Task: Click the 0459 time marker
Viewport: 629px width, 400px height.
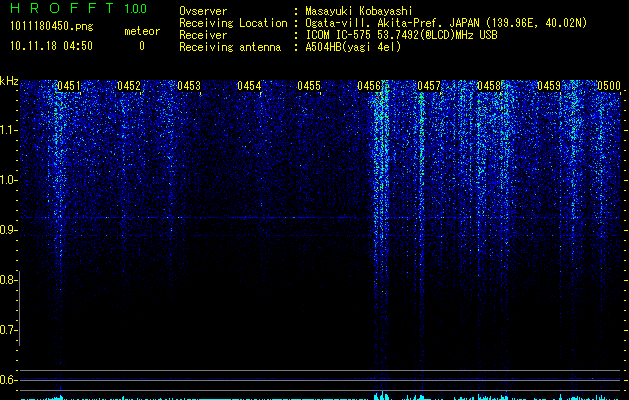Action: (549, 86)
